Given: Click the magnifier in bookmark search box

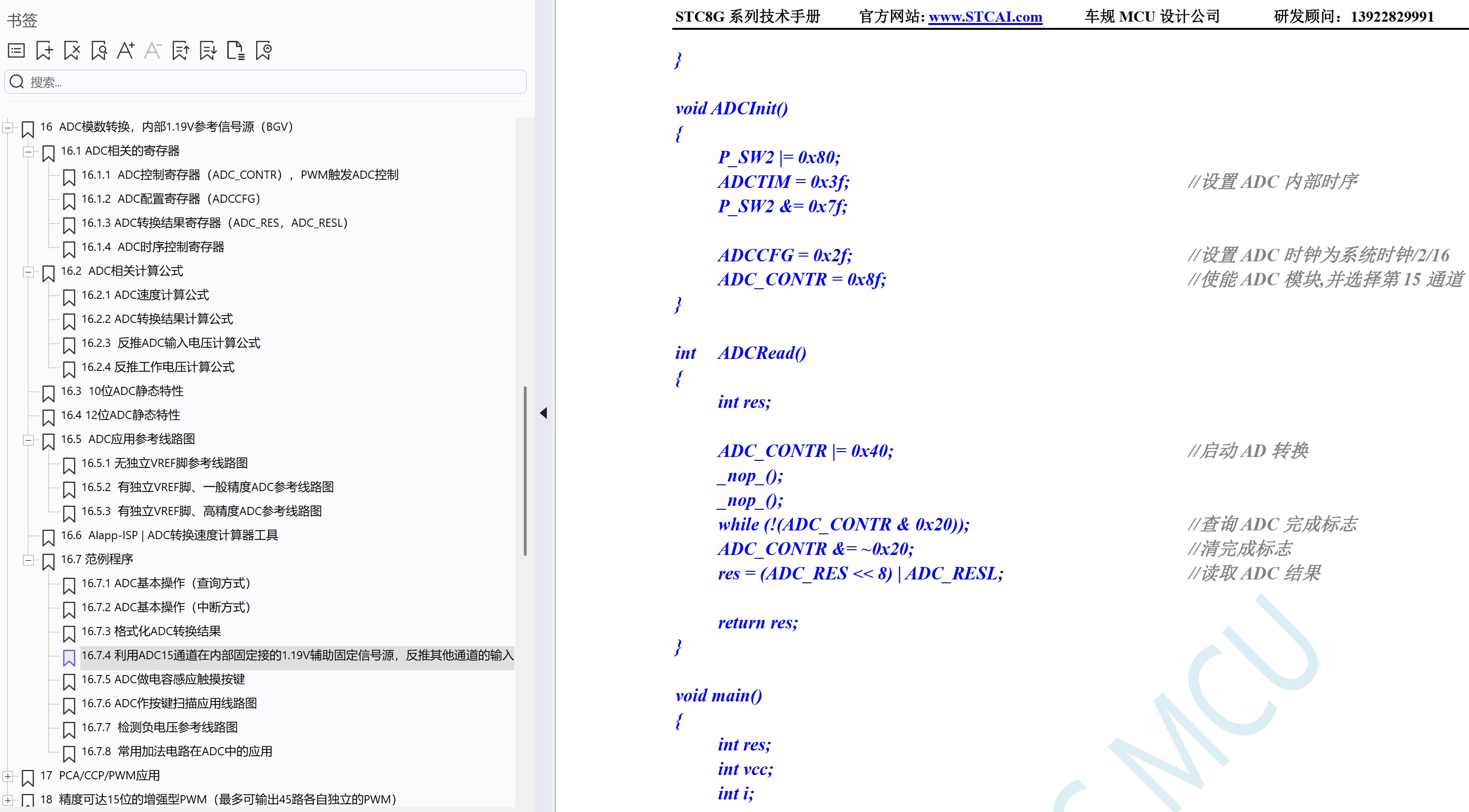Looking at the screenshot, I should coord(17,82).
